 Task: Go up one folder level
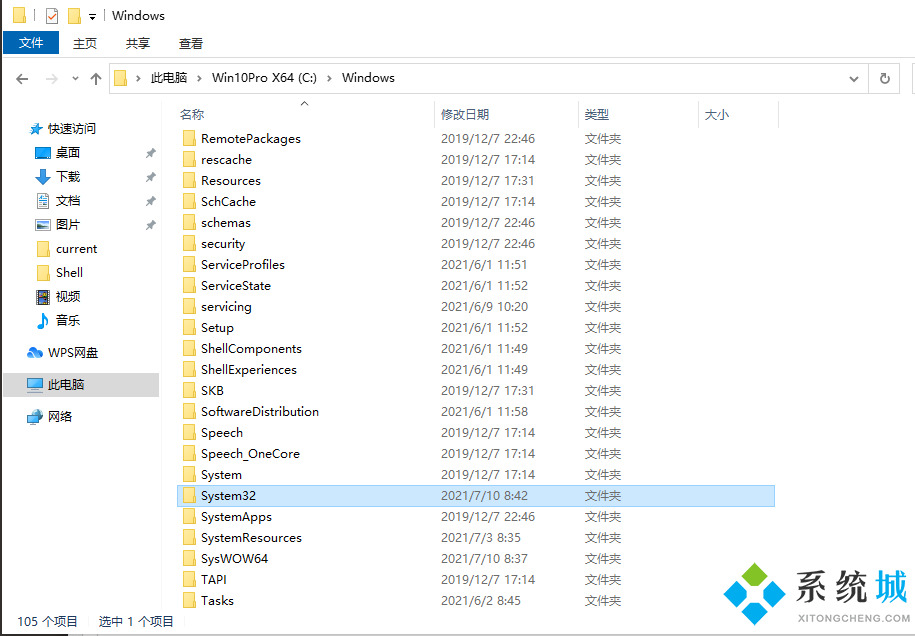pos(96,79)
